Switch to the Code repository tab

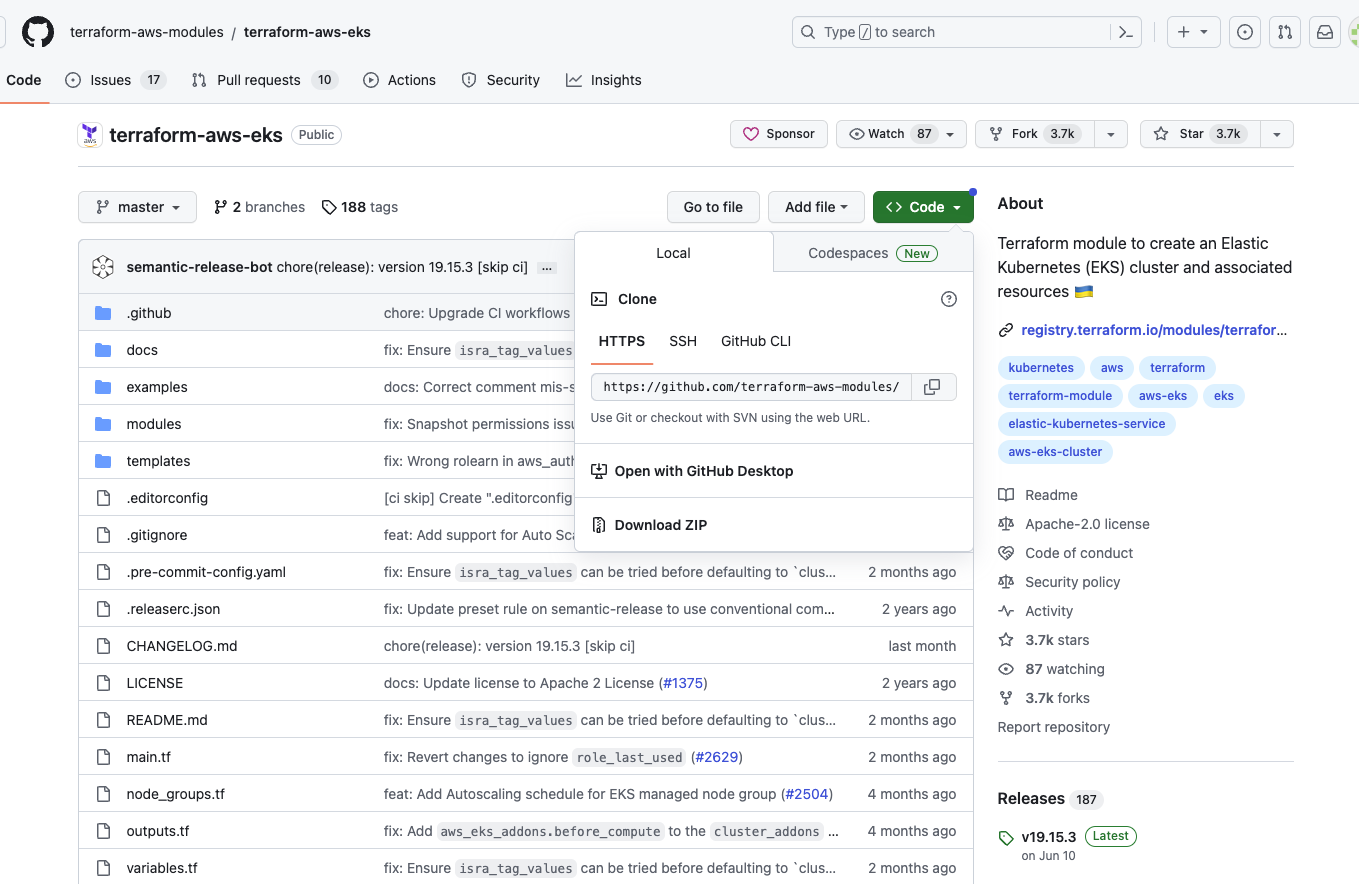(x=24, y=80)
